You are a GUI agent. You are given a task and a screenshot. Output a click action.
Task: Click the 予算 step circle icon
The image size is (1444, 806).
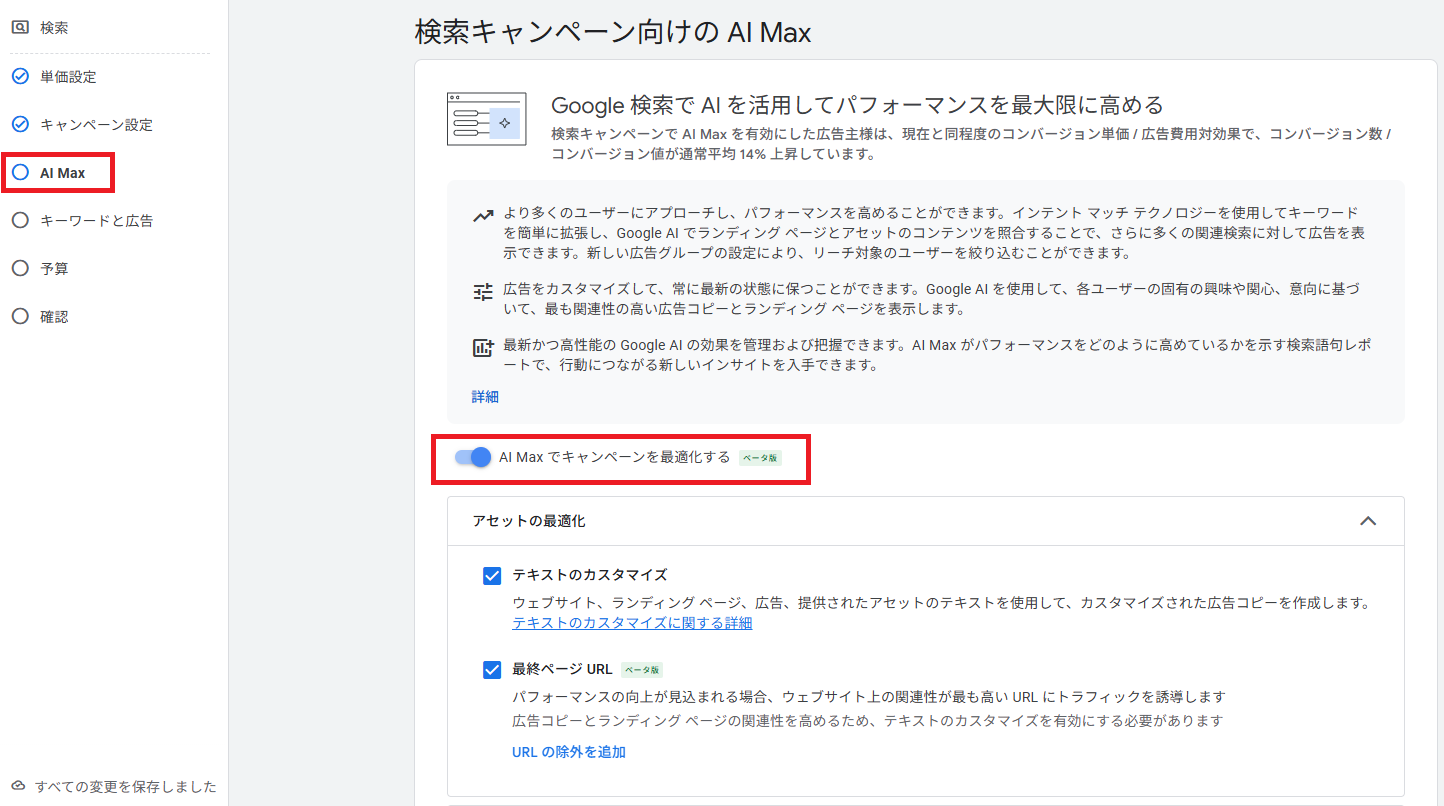point(20,268)
